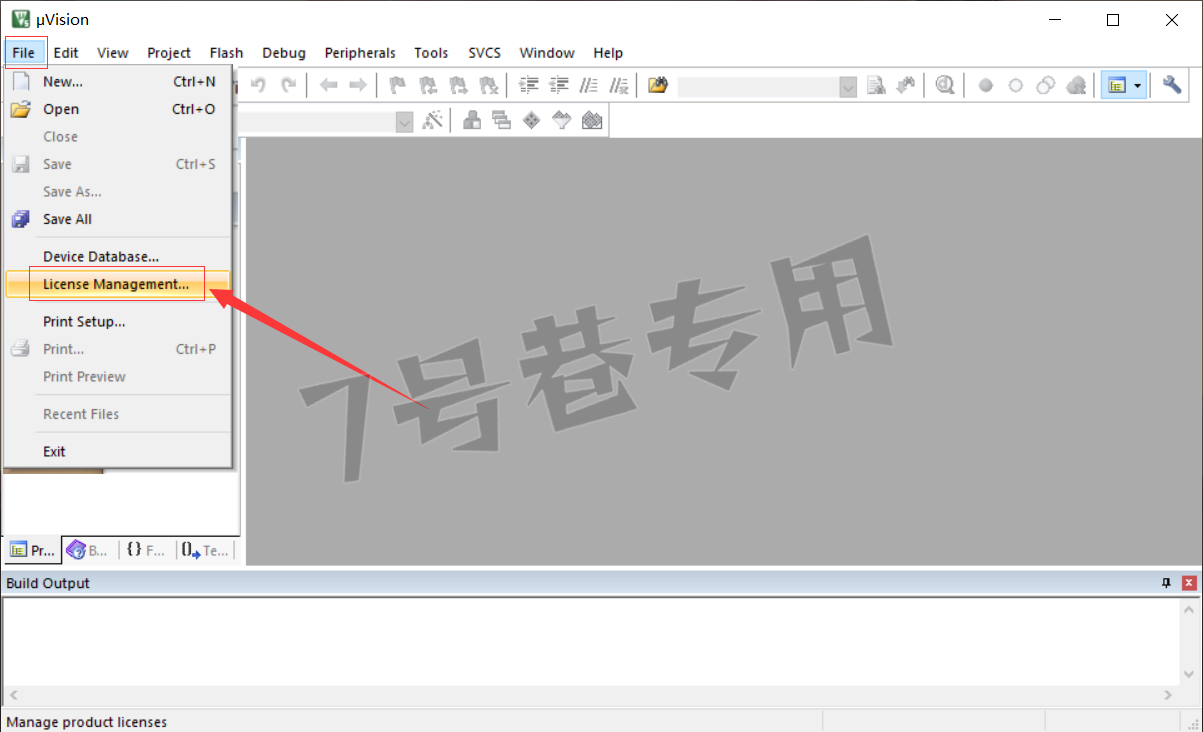This screenshot has width=1203, height=732.
Task: Close the File menu via File
Action: tap(24, 53)
